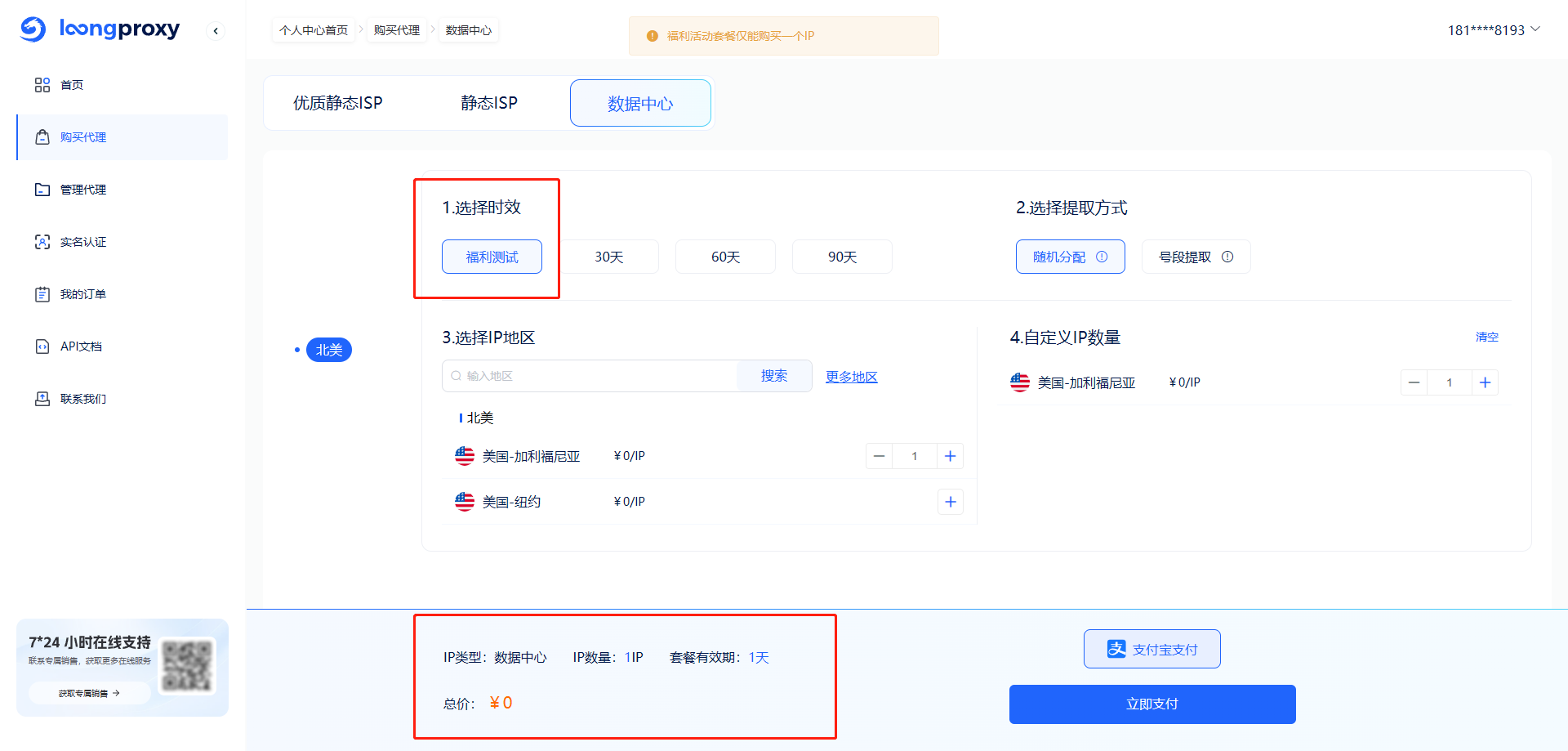Increase 美国-纽约 IP count with plus
Viewport: 1568px width, 751px height.
[x=950, y=501]
